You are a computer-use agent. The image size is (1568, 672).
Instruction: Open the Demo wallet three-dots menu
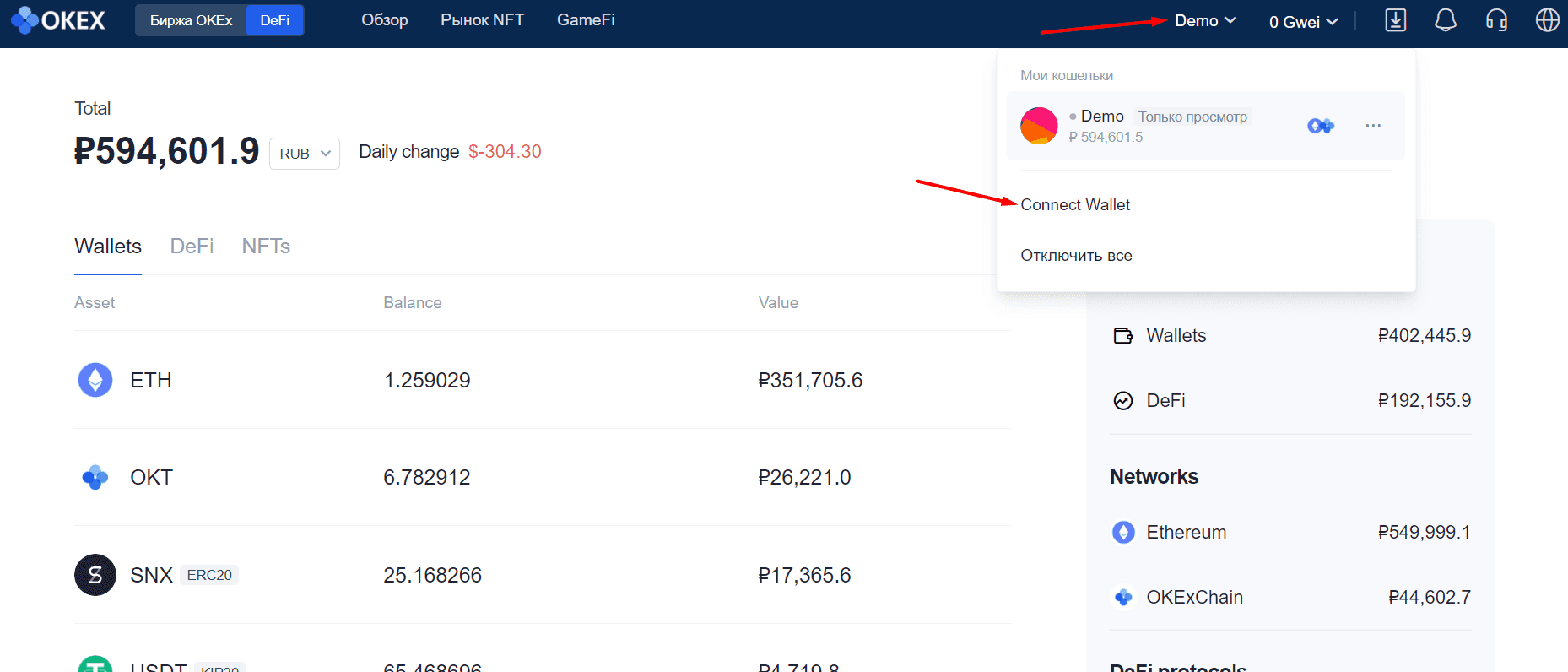[x=1373, y=125]
